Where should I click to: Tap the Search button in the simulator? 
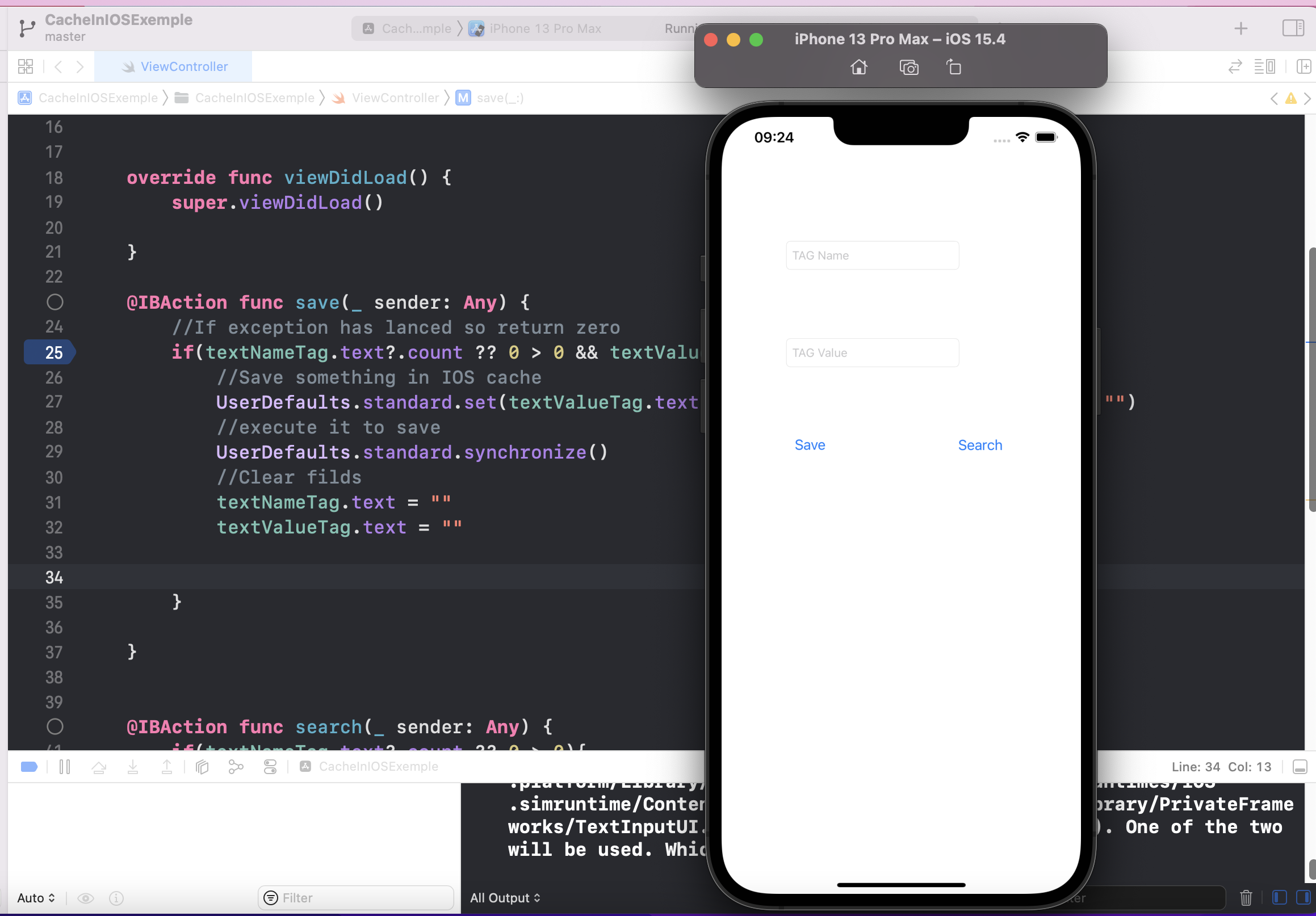pyautogui.click(x=979, y=445)
